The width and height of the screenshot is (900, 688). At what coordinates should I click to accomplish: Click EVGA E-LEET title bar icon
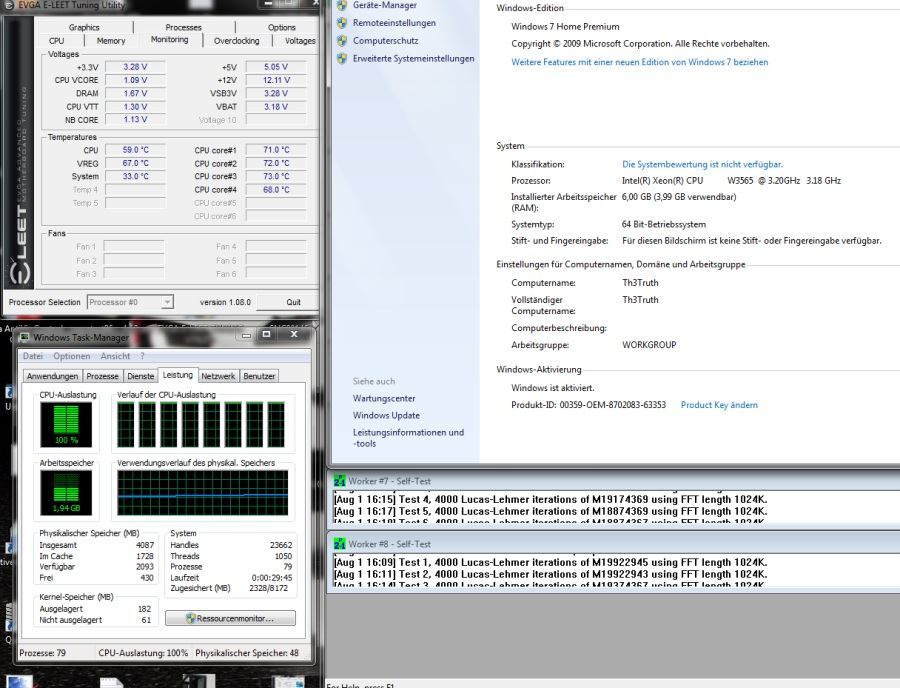coord(10,5)
